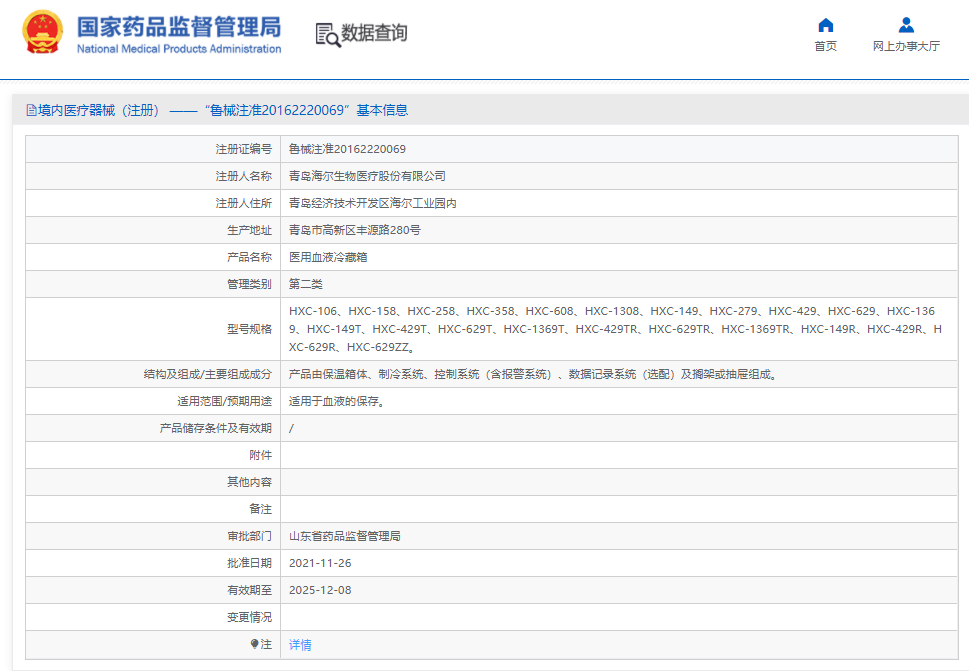Click the expiry date 2025-12-08 value

[320, 590]
